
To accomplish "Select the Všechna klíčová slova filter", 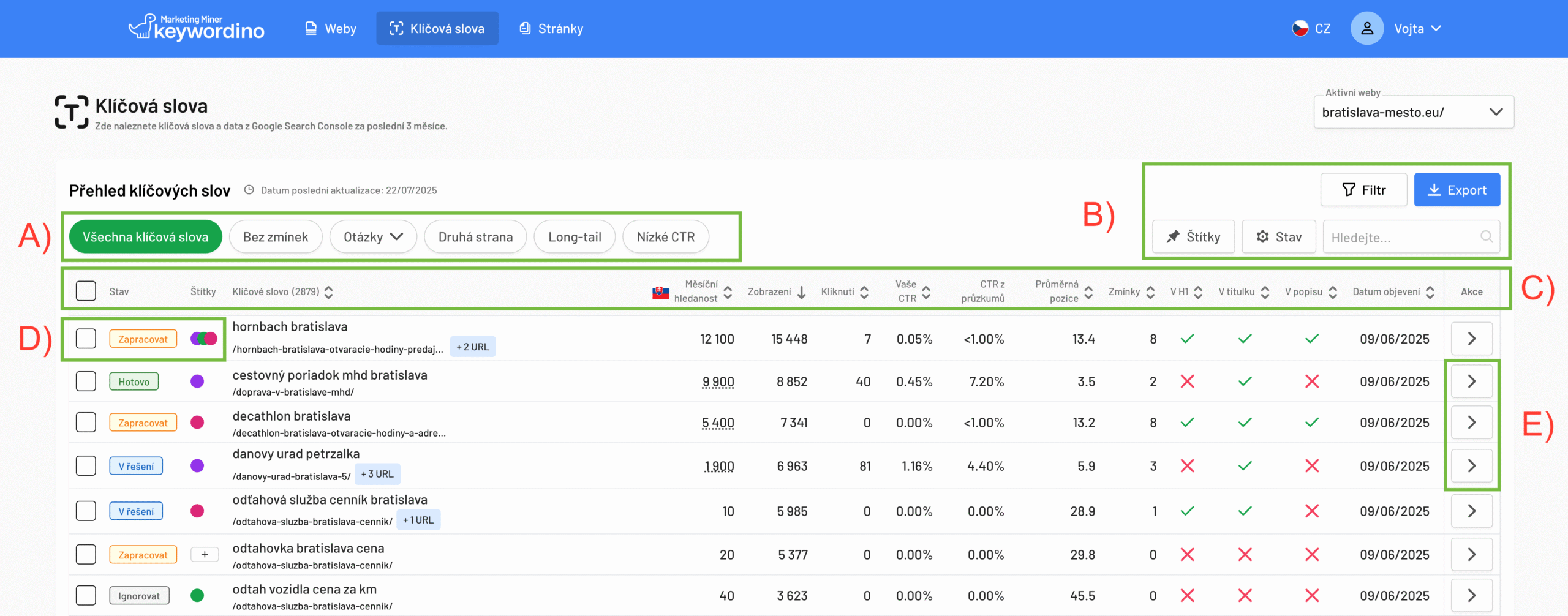I will click(146, 237).
